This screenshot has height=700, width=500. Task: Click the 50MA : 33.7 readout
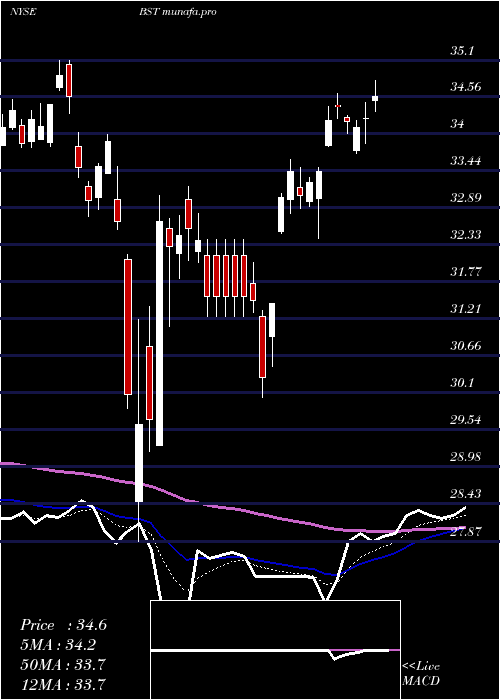click(x=63, y=666)
